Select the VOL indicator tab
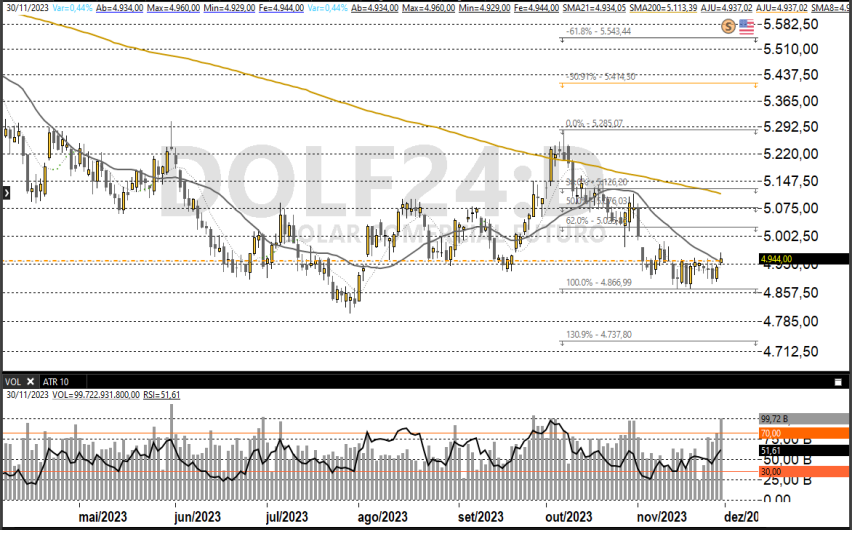Screen dimensions: 855x534 13,382
